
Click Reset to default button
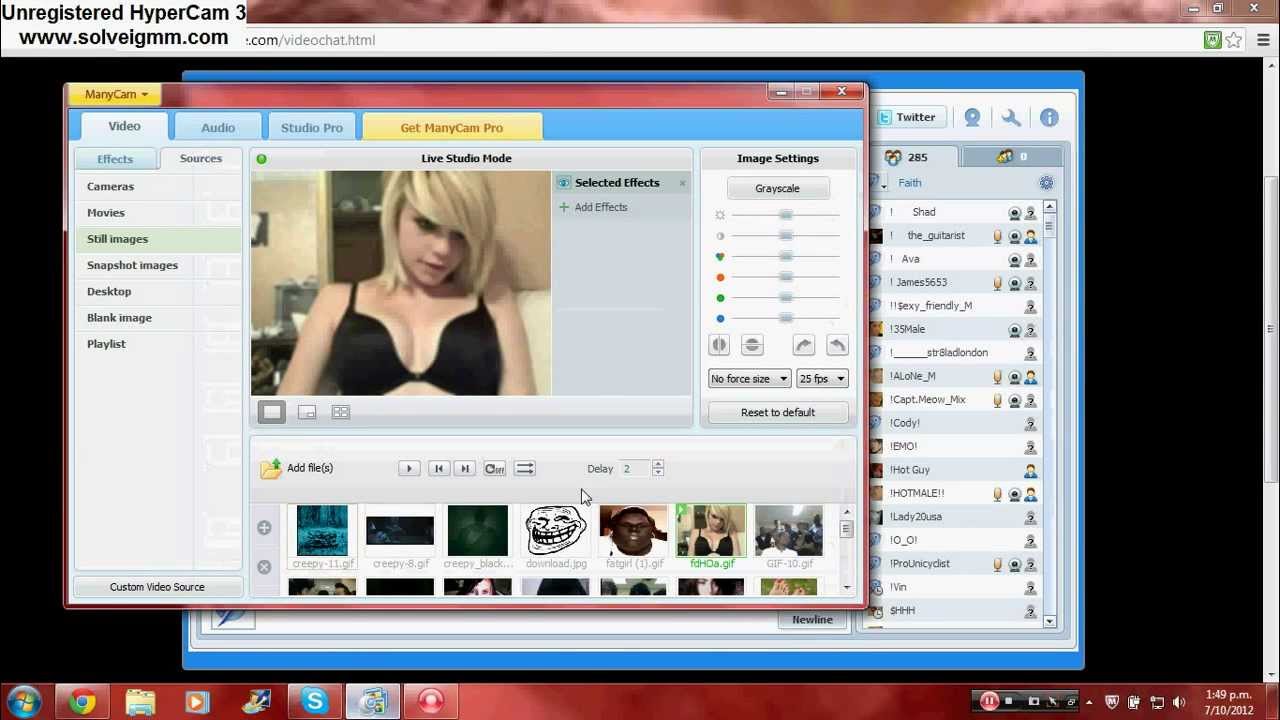778,412
